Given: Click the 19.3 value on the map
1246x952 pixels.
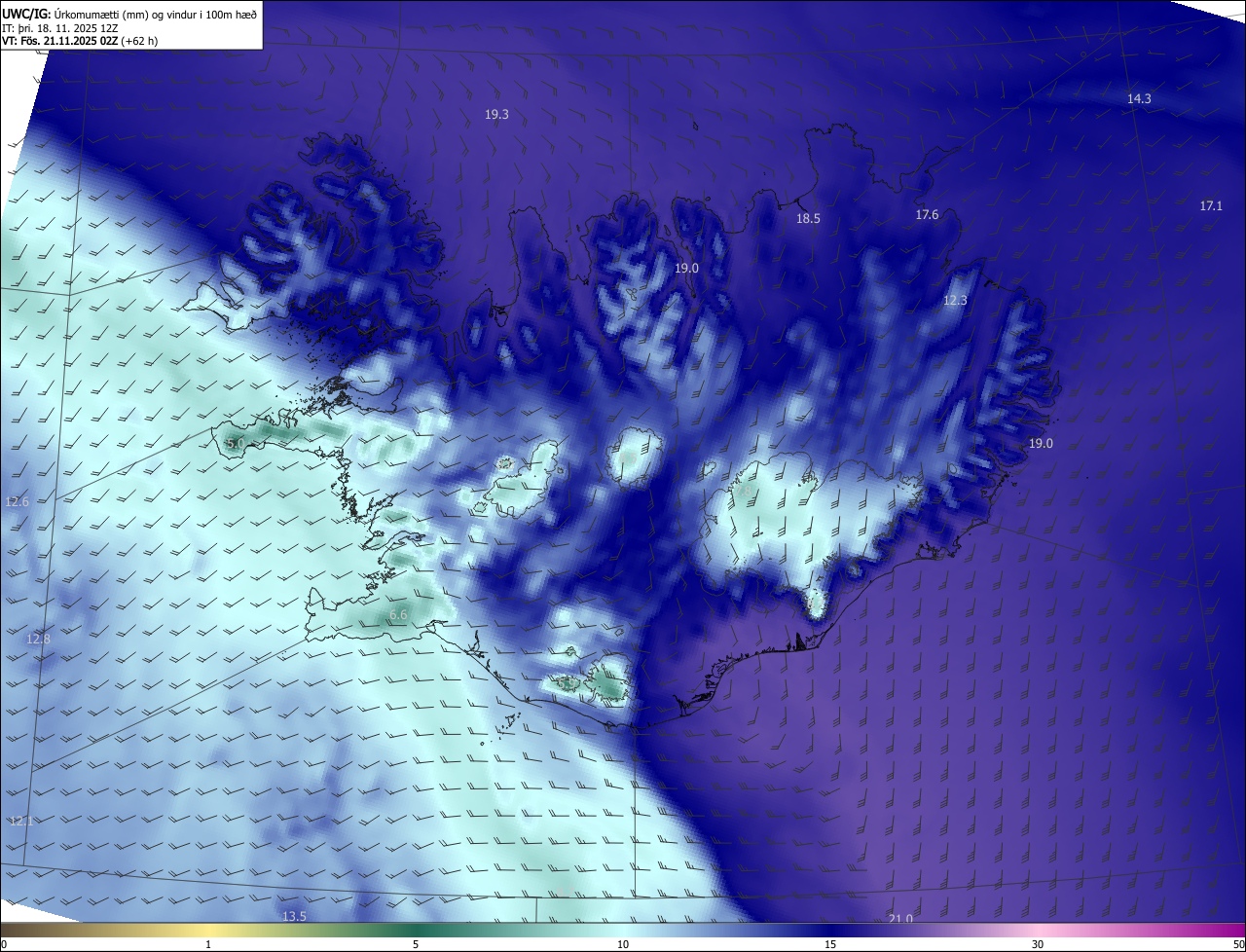Looking at the screenshot, I should tap(496, 114).
